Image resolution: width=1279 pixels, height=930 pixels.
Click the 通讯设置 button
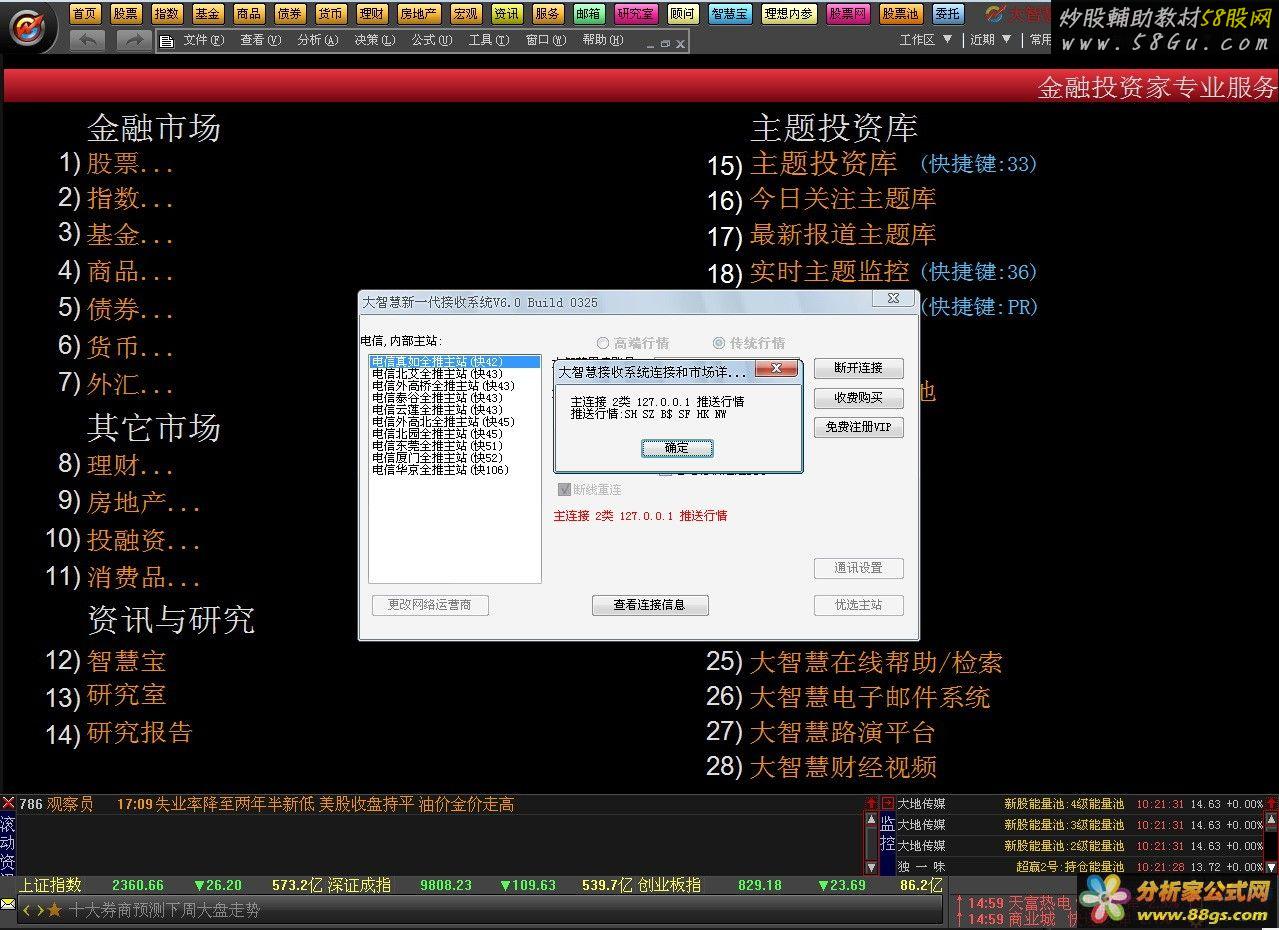click(859, 568)
